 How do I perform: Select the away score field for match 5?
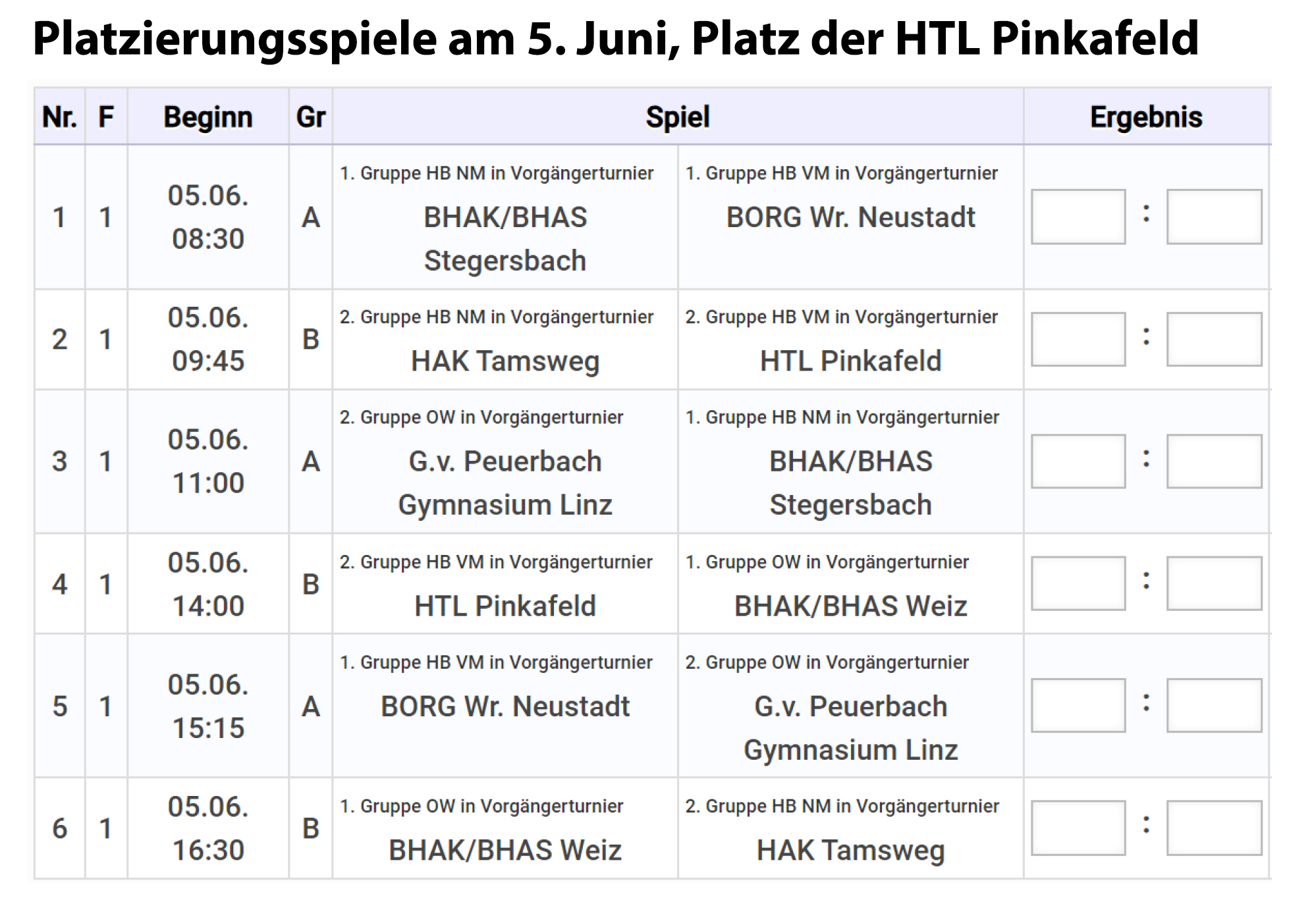coord(1213,705)
